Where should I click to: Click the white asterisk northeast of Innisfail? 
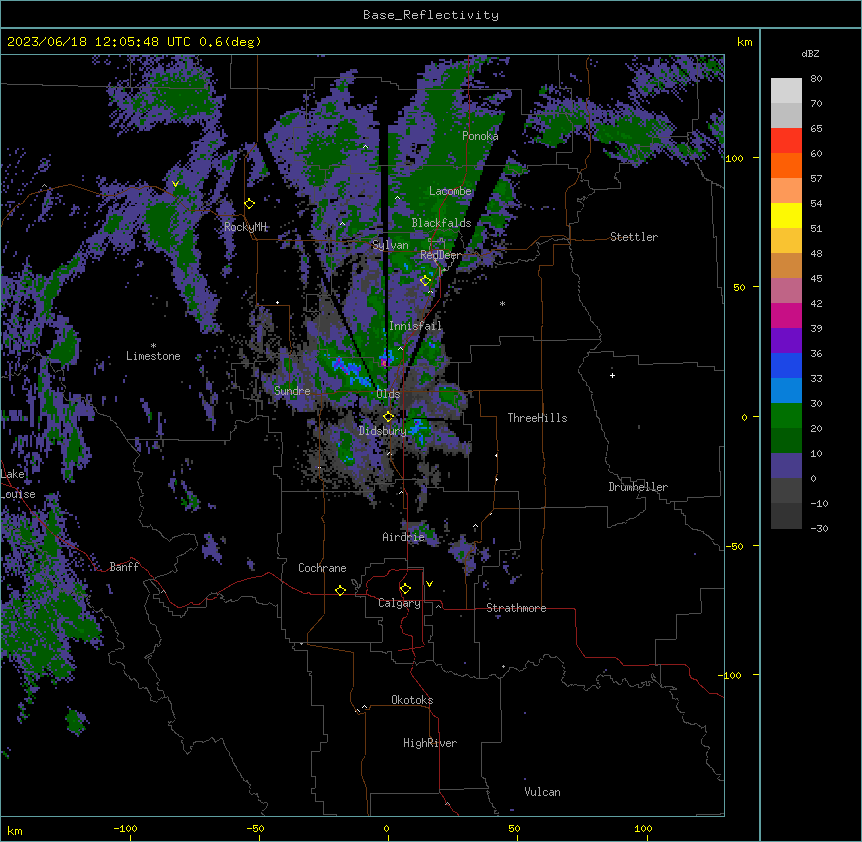tap(502, 303)
